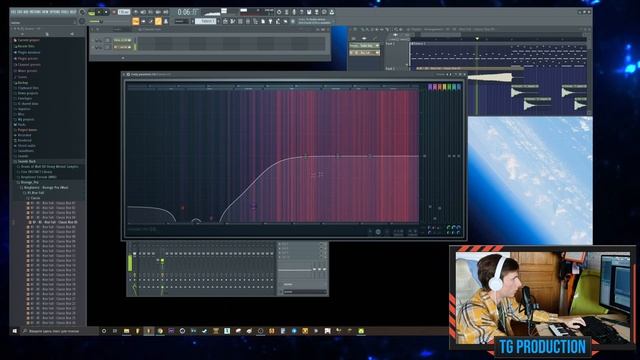Open the HELP menu in the menu bar

pyautogui.click(x=73, y=12)
